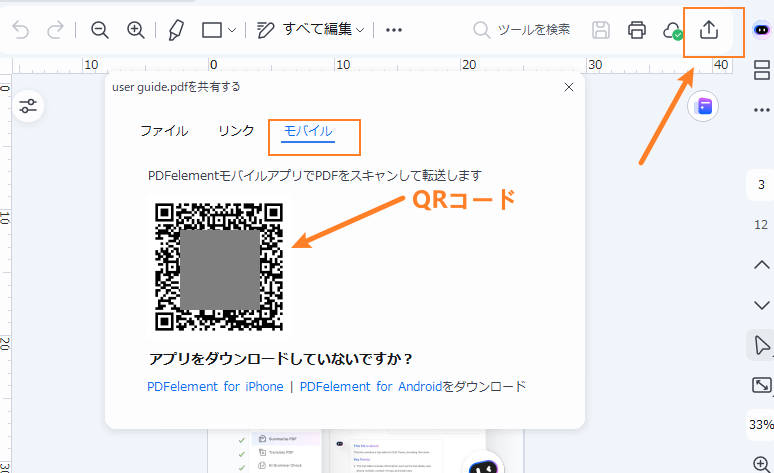This screenshot has width=774, height=473.
Task: Click the current page number 3 field
Action: point(761,185)
